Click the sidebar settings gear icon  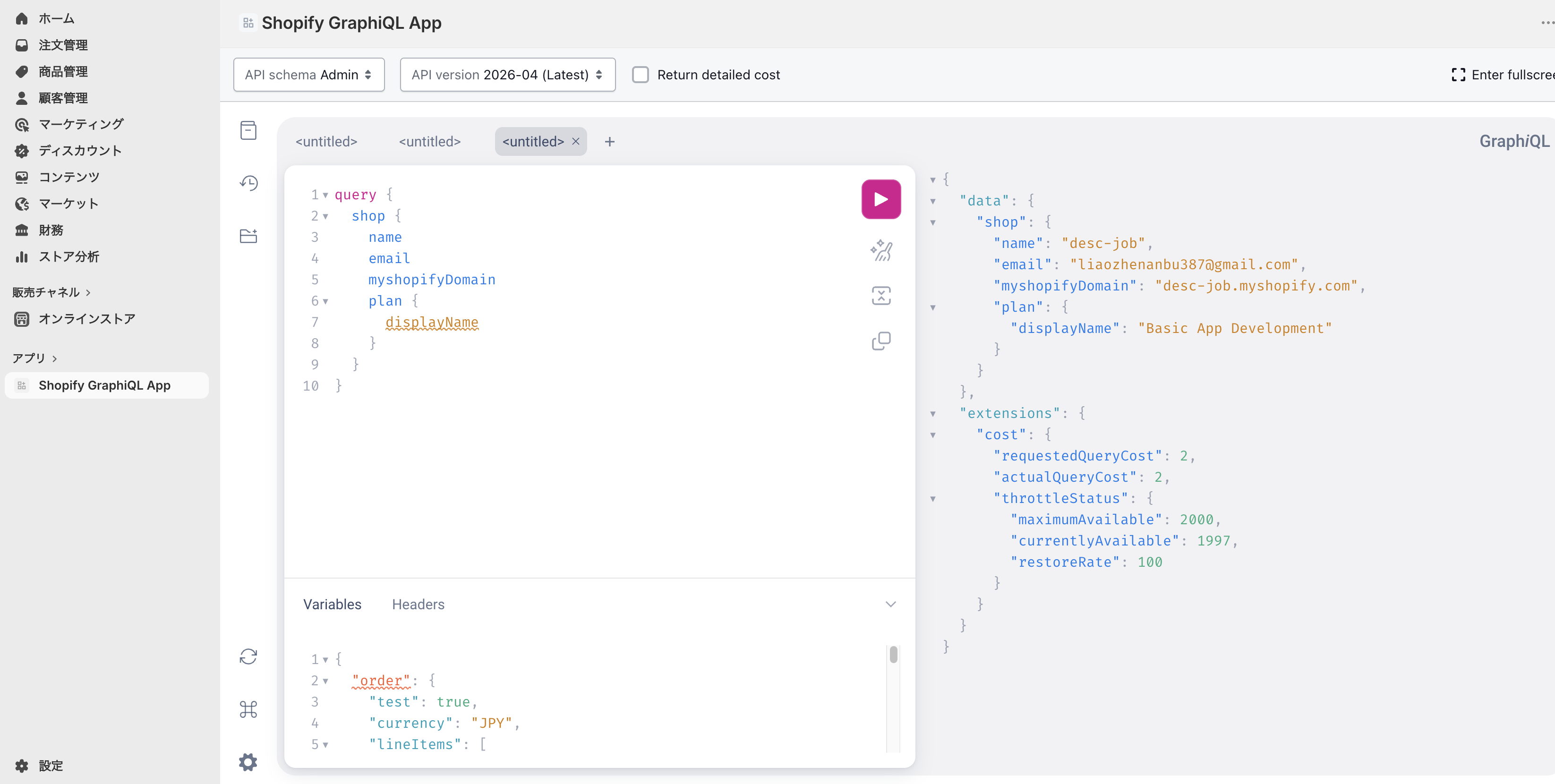click(22, 766)
